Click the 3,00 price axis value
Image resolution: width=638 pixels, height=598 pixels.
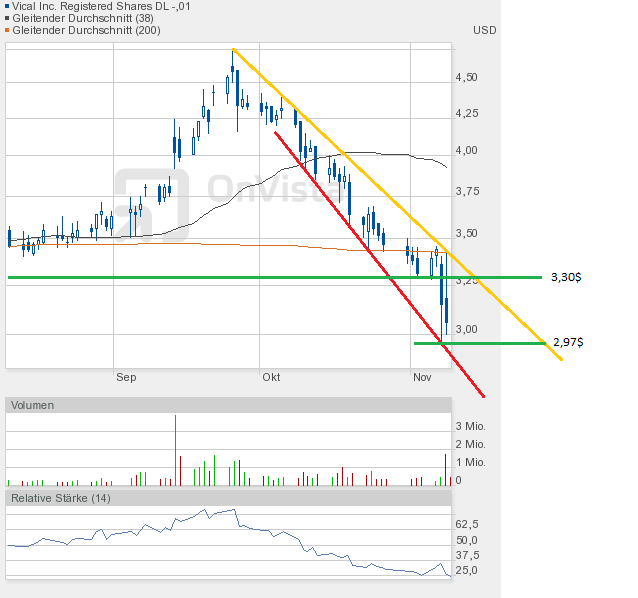point(466,330)
